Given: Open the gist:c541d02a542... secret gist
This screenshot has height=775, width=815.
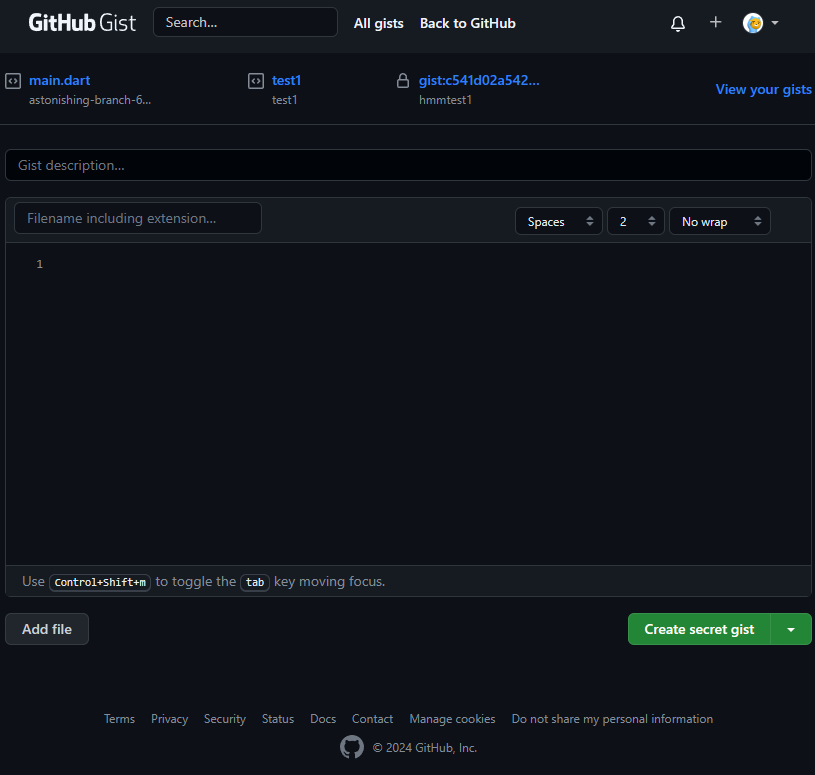Looking at the screenshot, I should (x=479, y=81).
